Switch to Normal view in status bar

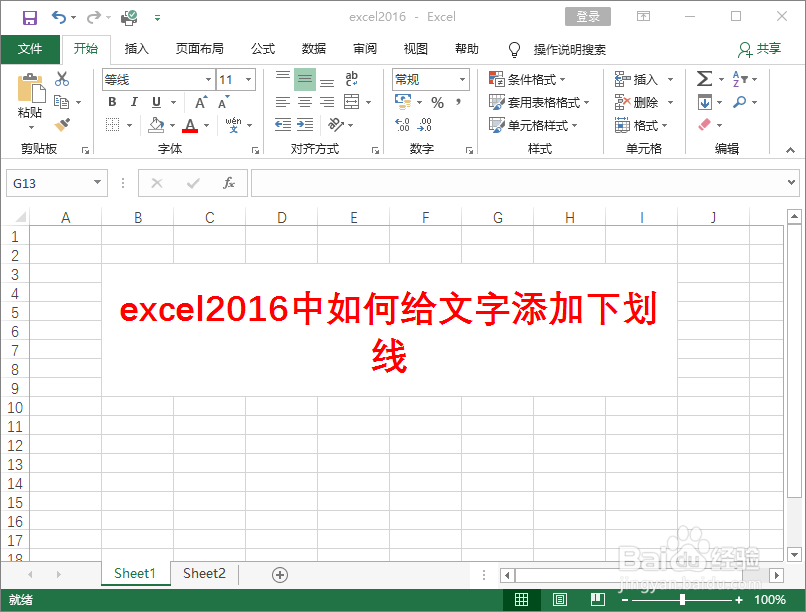click(521, 600)
